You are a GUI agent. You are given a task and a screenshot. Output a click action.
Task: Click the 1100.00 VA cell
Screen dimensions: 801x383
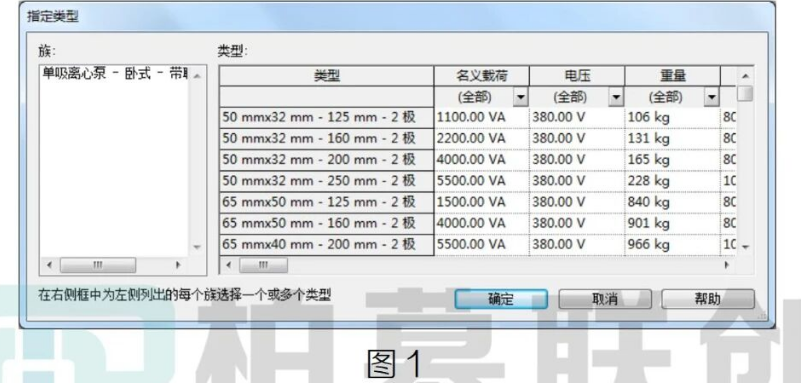[x=482, y=118]
